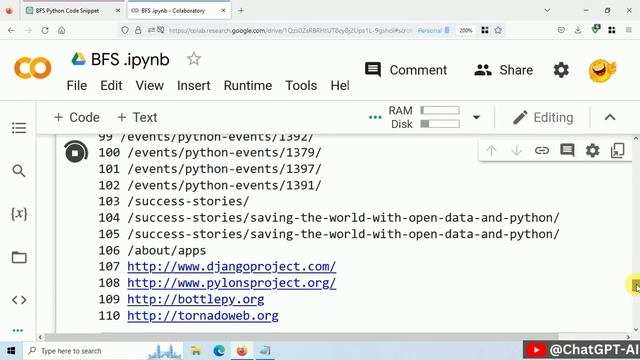The image size is (640, 360).
Task: Open Colab settings gear in header
Action: coord(561,70)
